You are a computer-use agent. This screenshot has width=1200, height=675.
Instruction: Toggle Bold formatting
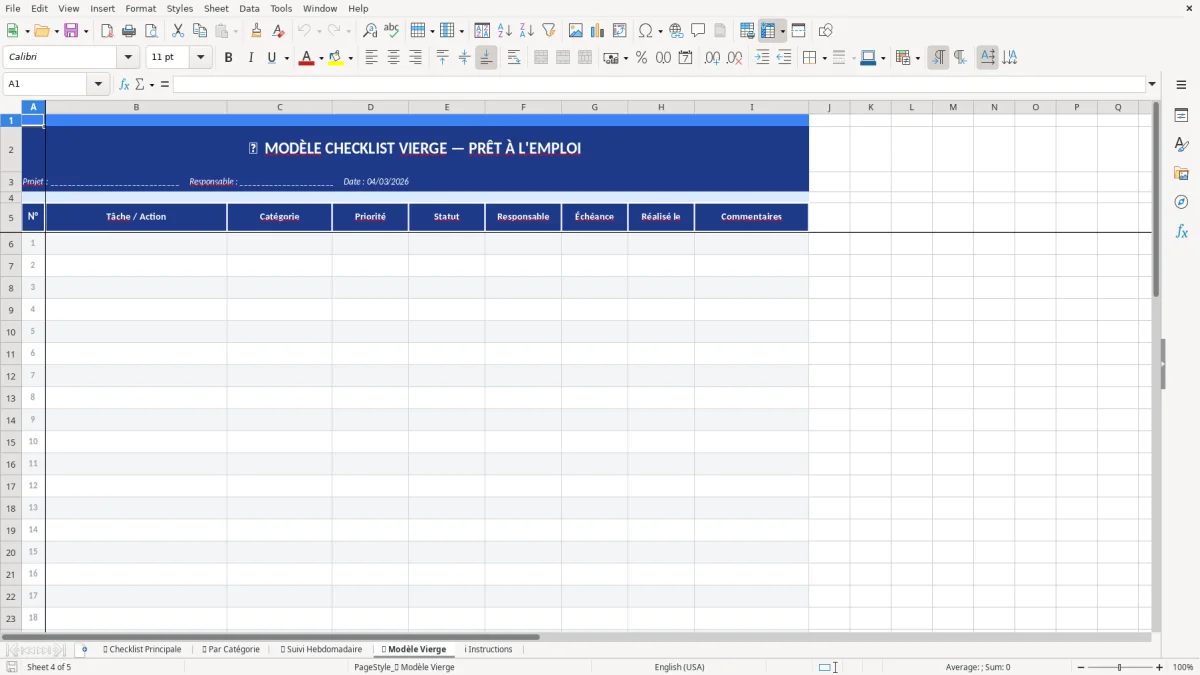228,58
